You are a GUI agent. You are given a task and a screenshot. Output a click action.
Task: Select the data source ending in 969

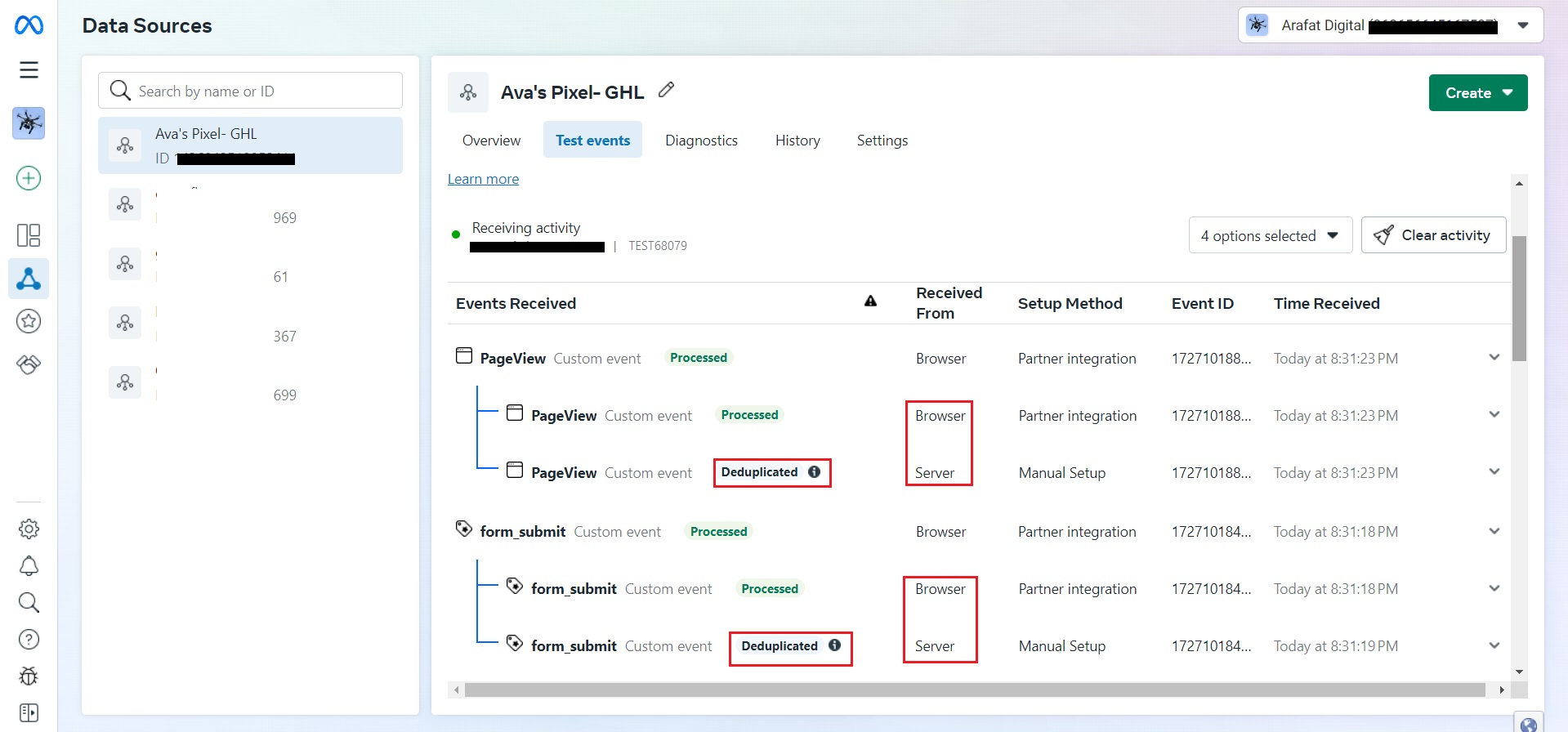250,204
